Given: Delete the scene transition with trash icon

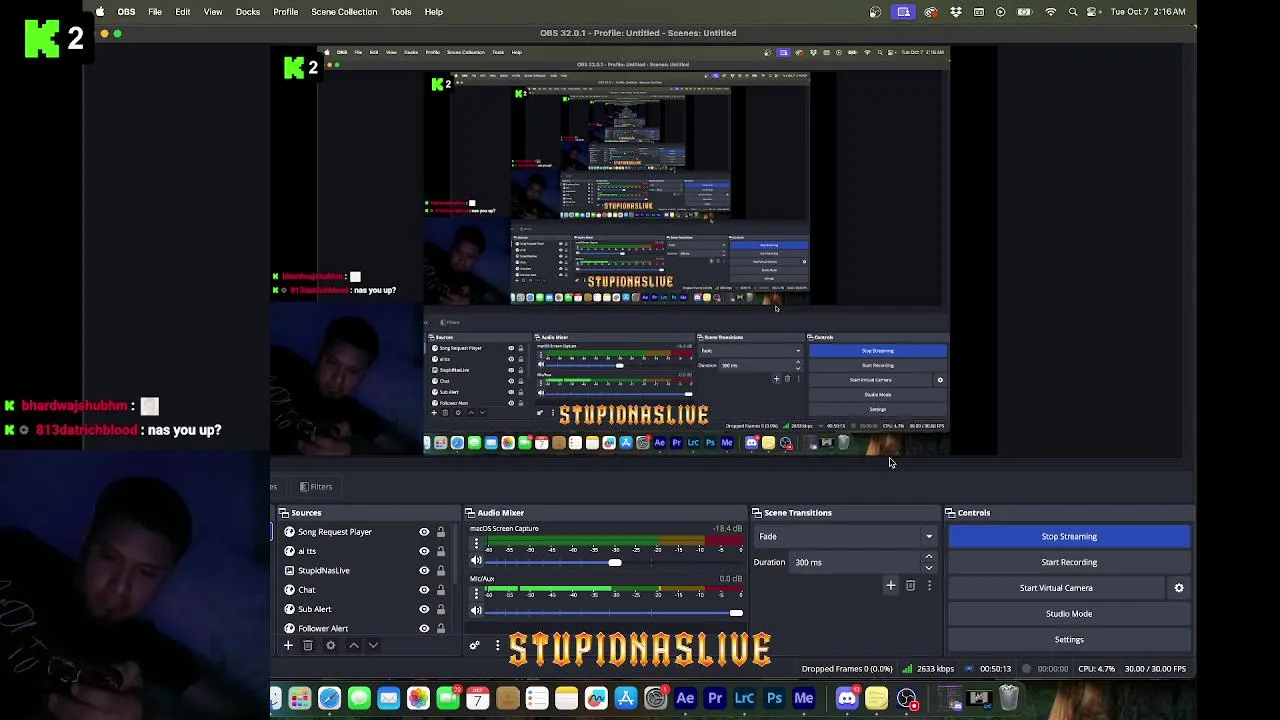Looking at the screenshot, I should (910, 586).
